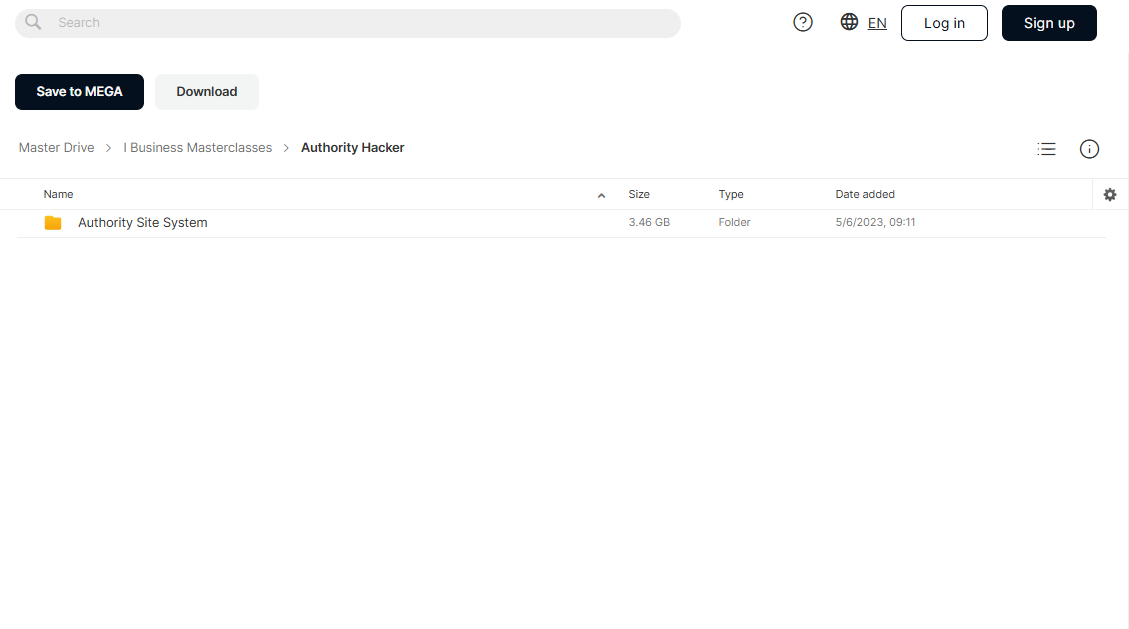
Task: Focus the Search input field
Action: [x=348, y=23]
